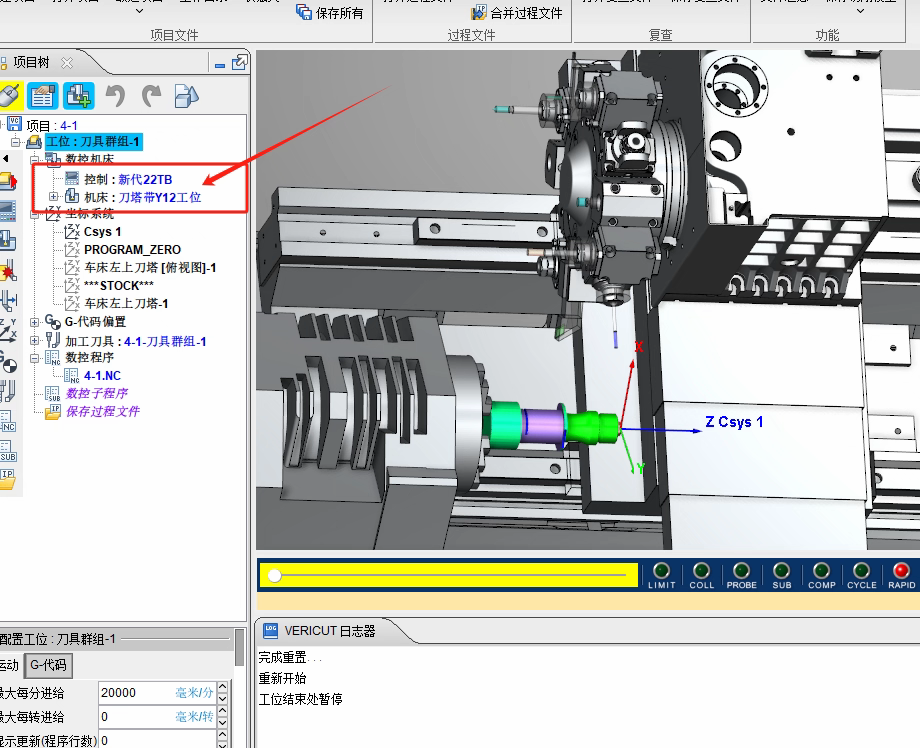Minimize the project tree panel
Image resolution: width=920 pixels, height=748 pixels.
click(220, 66)
